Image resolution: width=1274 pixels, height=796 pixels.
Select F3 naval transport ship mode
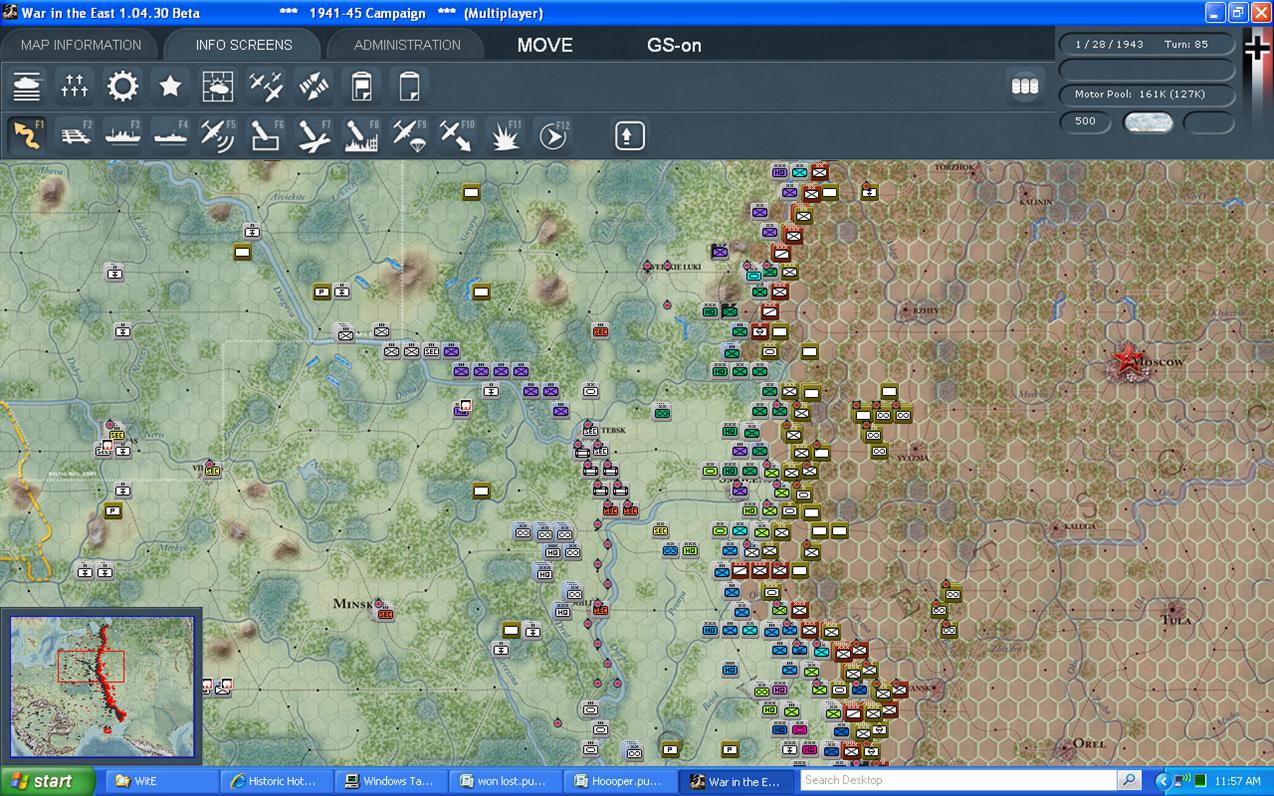pos(123,135)
